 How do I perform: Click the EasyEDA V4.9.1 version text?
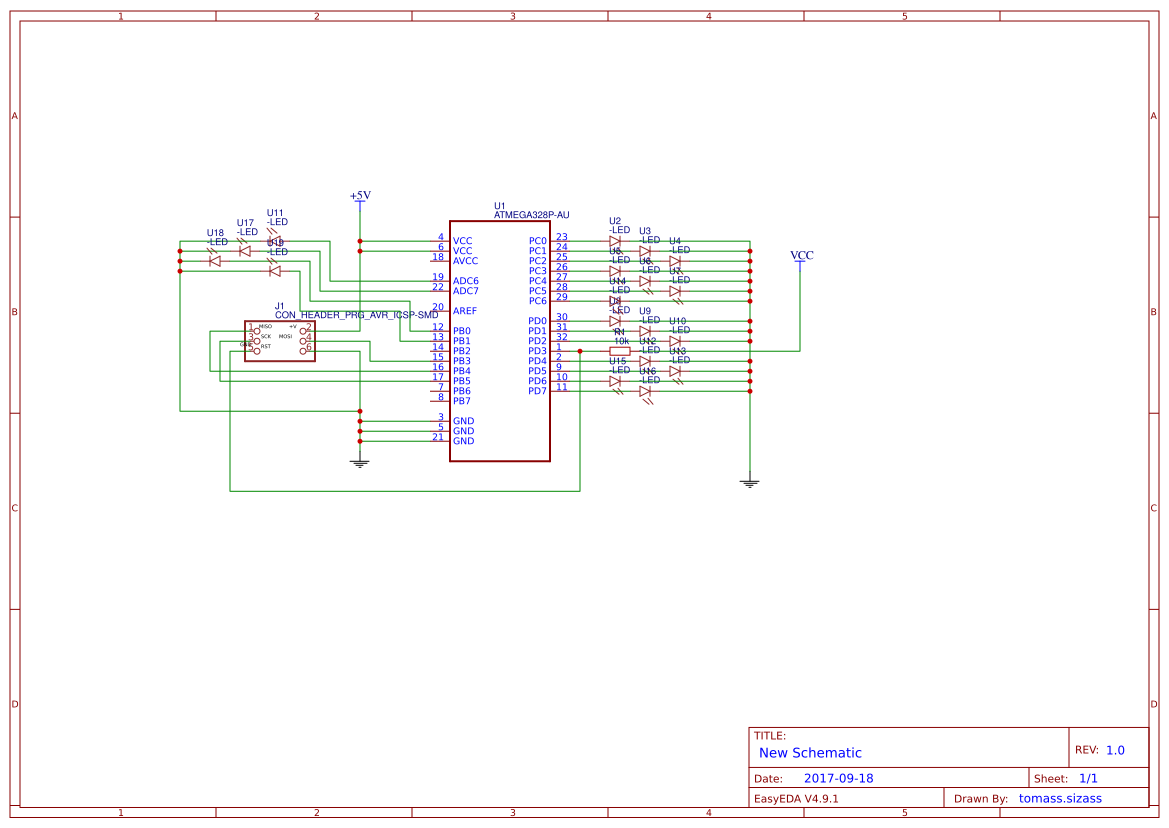(x=796, y=799)
